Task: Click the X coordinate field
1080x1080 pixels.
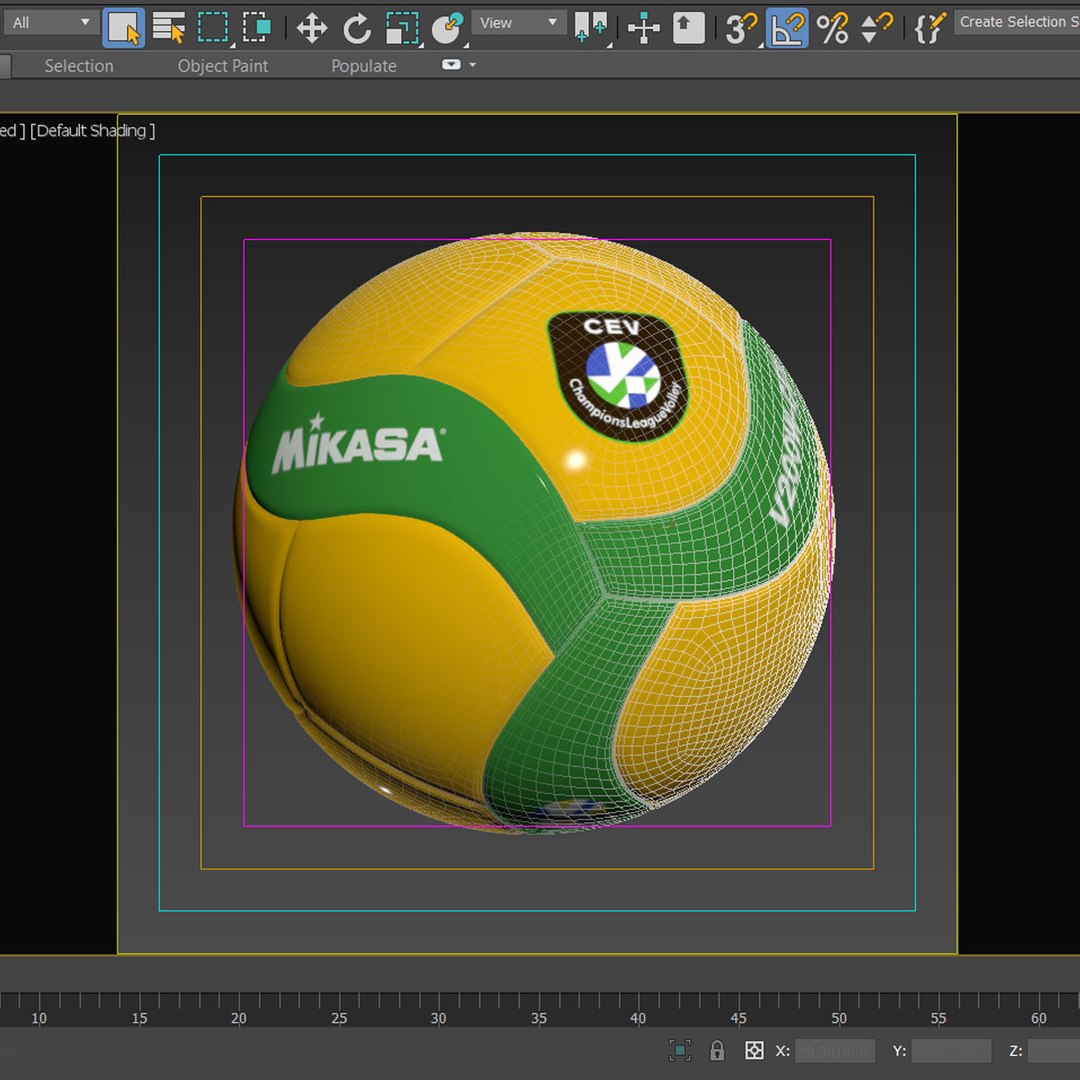Action: pos(835,1051)
